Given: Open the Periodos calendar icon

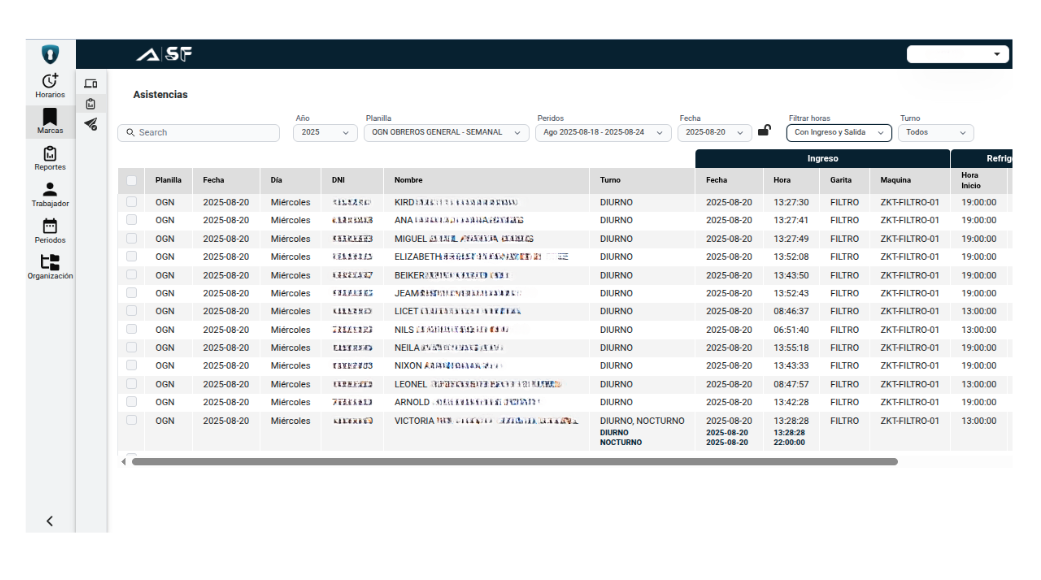Looking at the screenshot, I should coord(50,226).
